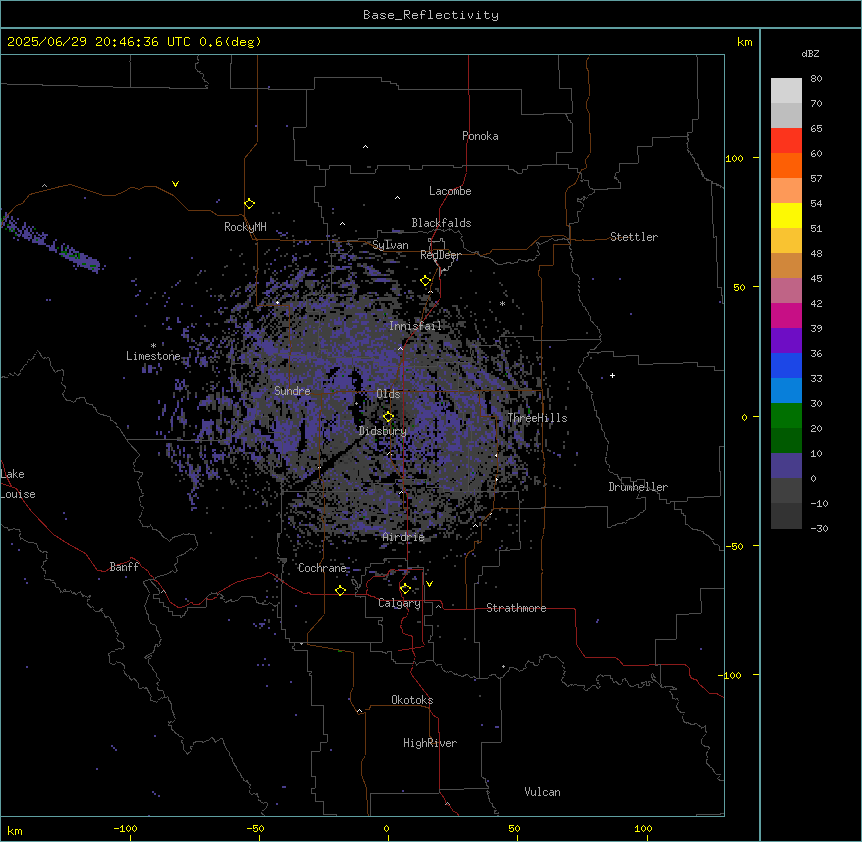
Task: Click the blue 36–33 dBZ legend swatch
Action: pos(786,365)
